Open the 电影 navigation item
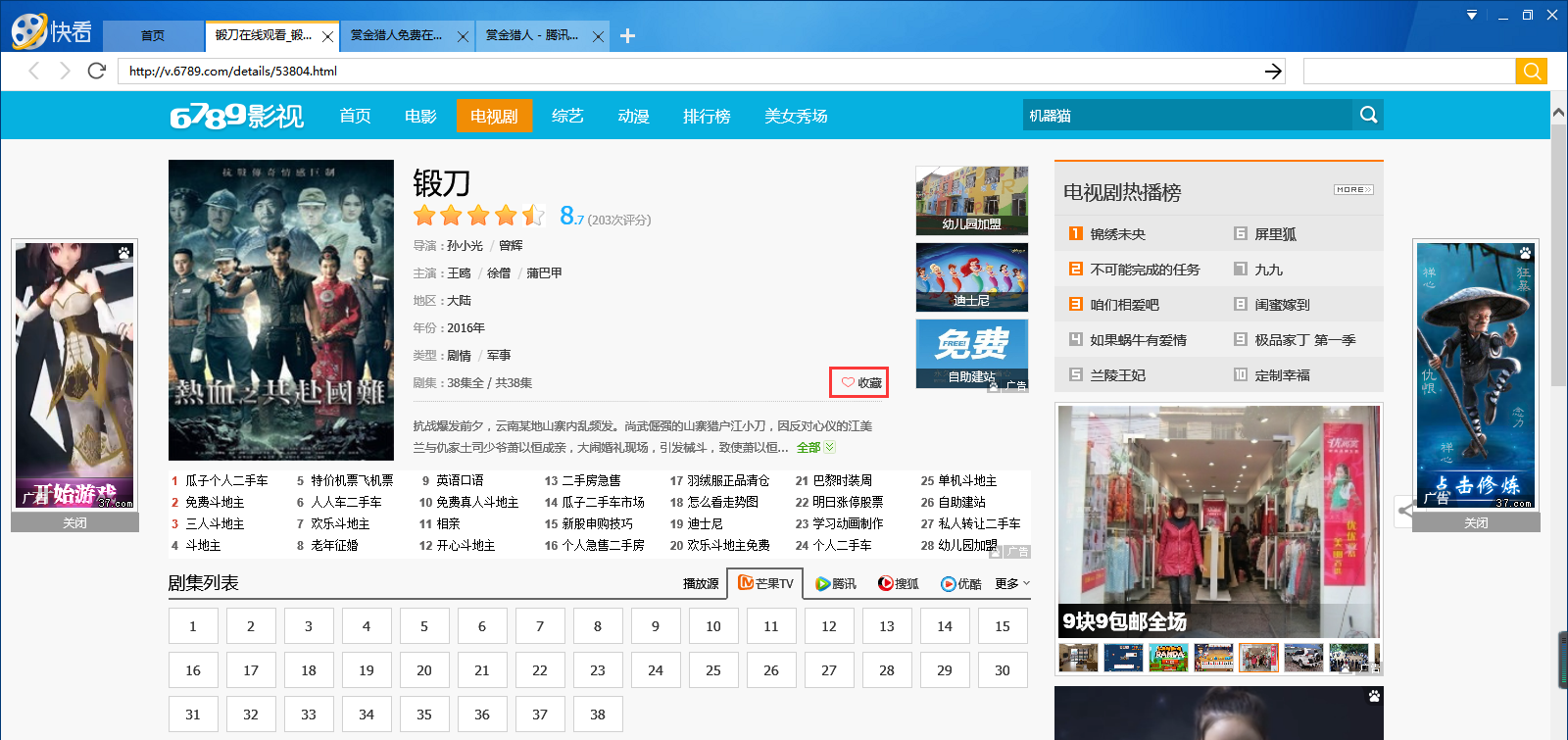This screenshot has height=740, width=1568. coord(420,116)
